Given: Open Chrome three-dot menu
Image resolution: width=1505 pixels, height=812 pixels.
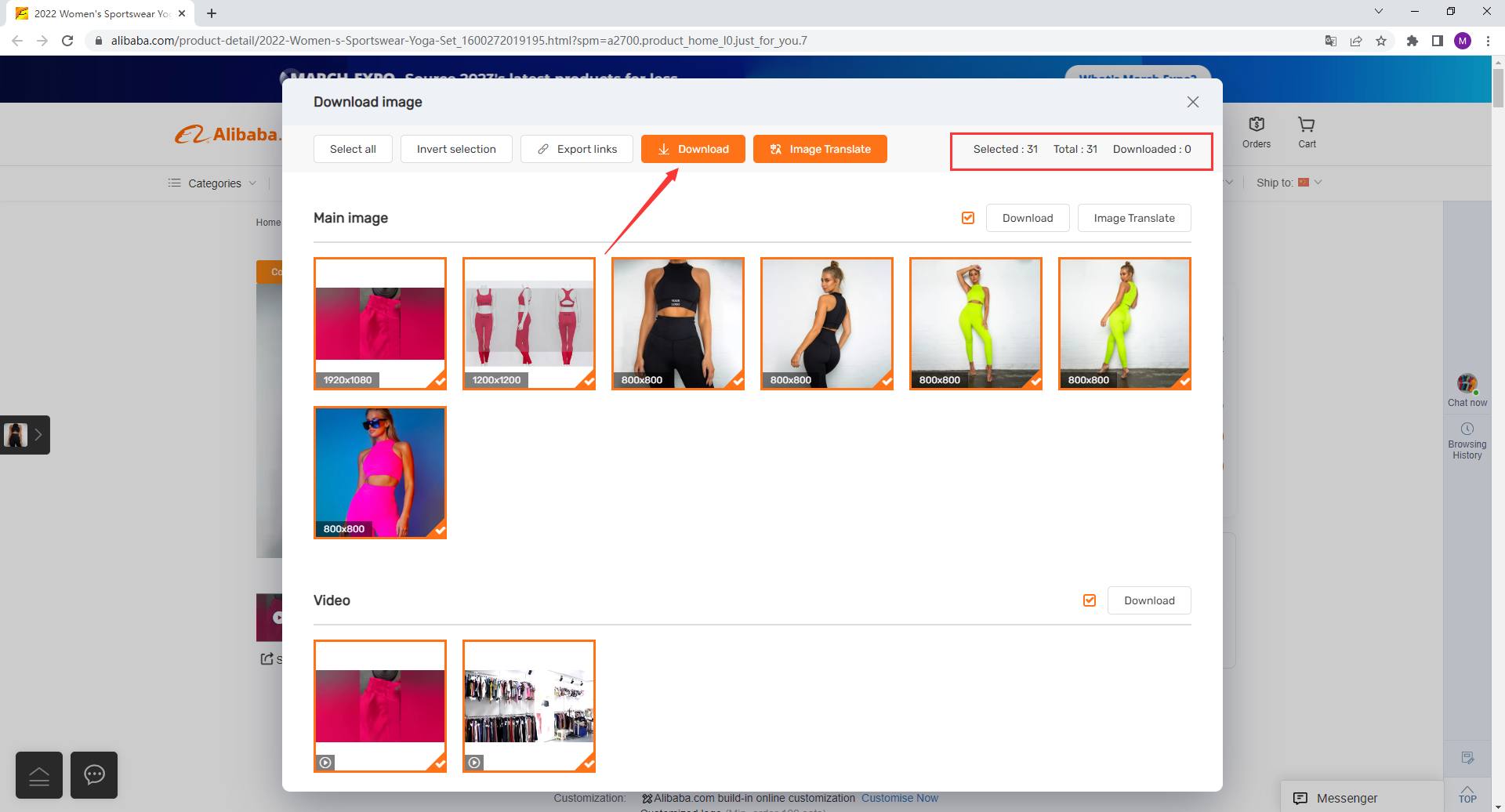Looking at the screenshot, I should coord(1488,41).
